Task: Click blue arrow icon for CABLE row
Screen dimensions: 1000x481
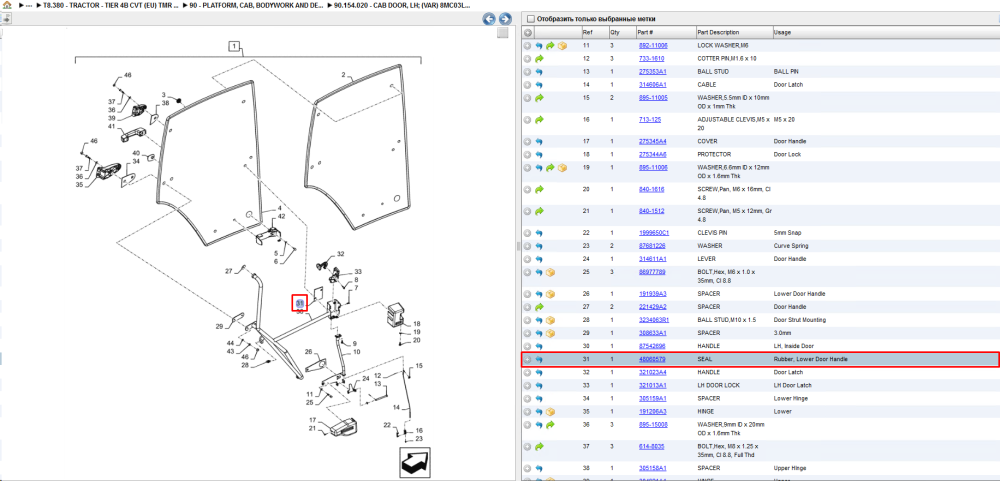Action: 539,84
